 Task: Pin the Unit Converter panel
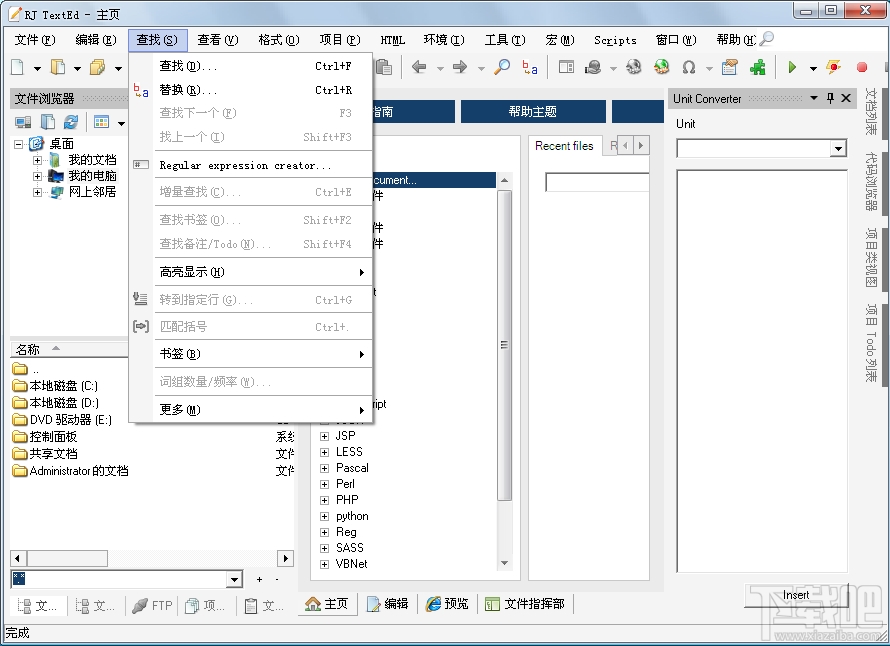830,98
